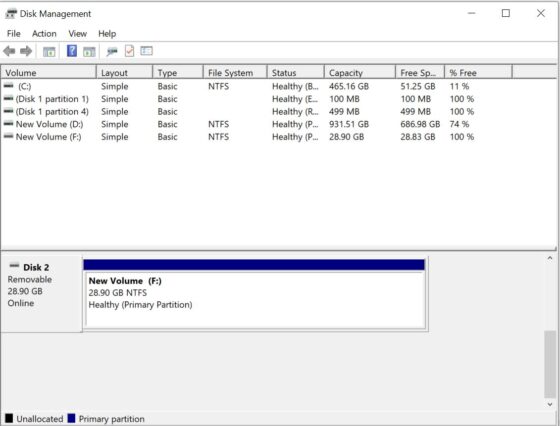Sort by the File System column header
This screenshot has height=426, width=560.
[235, 72]
